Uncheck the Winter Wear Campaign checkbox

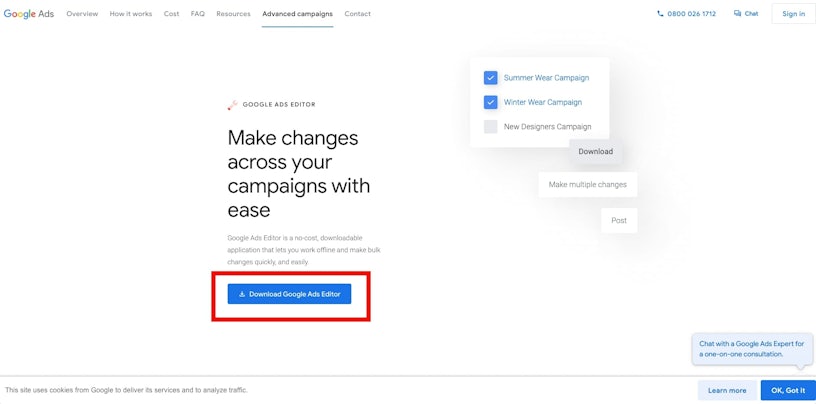tap(491, 102)
